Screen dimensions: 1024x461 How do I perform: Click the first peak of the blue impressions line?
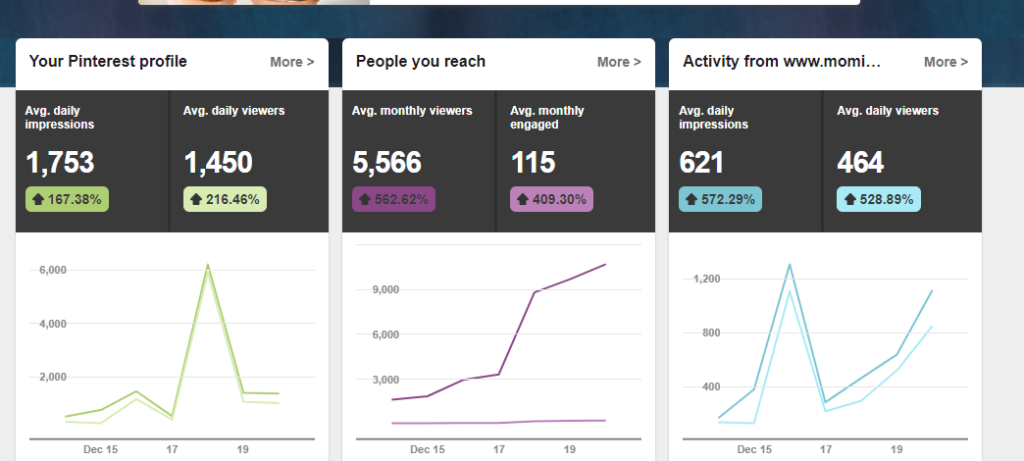[x=790, y=264]
